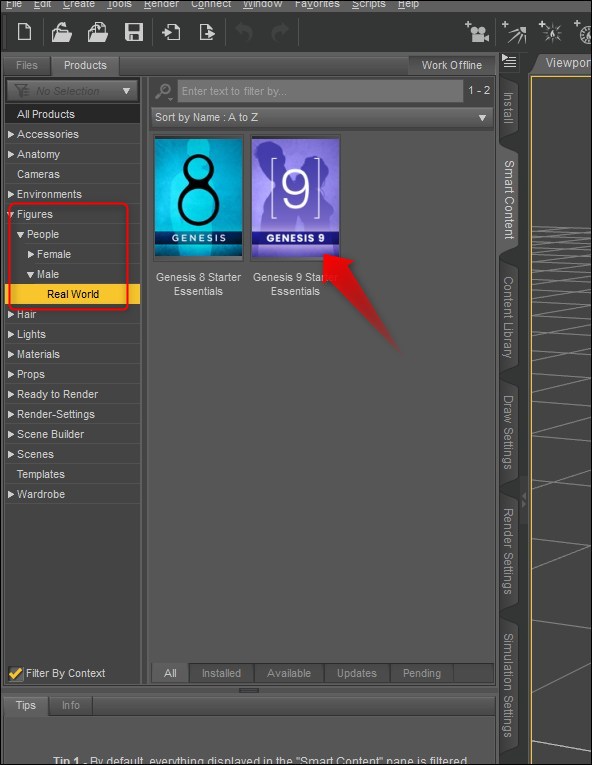Show Installed products filter
Screen dimensions: 592x765
click(x=222, y=673)
